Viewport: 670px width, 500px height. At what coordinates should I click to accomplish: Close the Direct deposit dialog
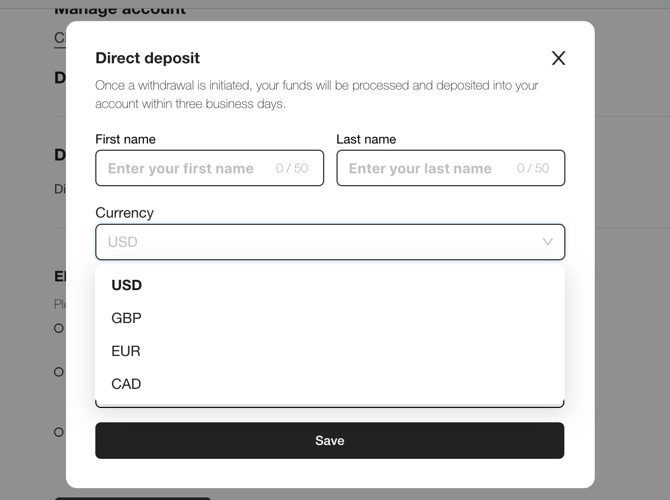[558, 58]
